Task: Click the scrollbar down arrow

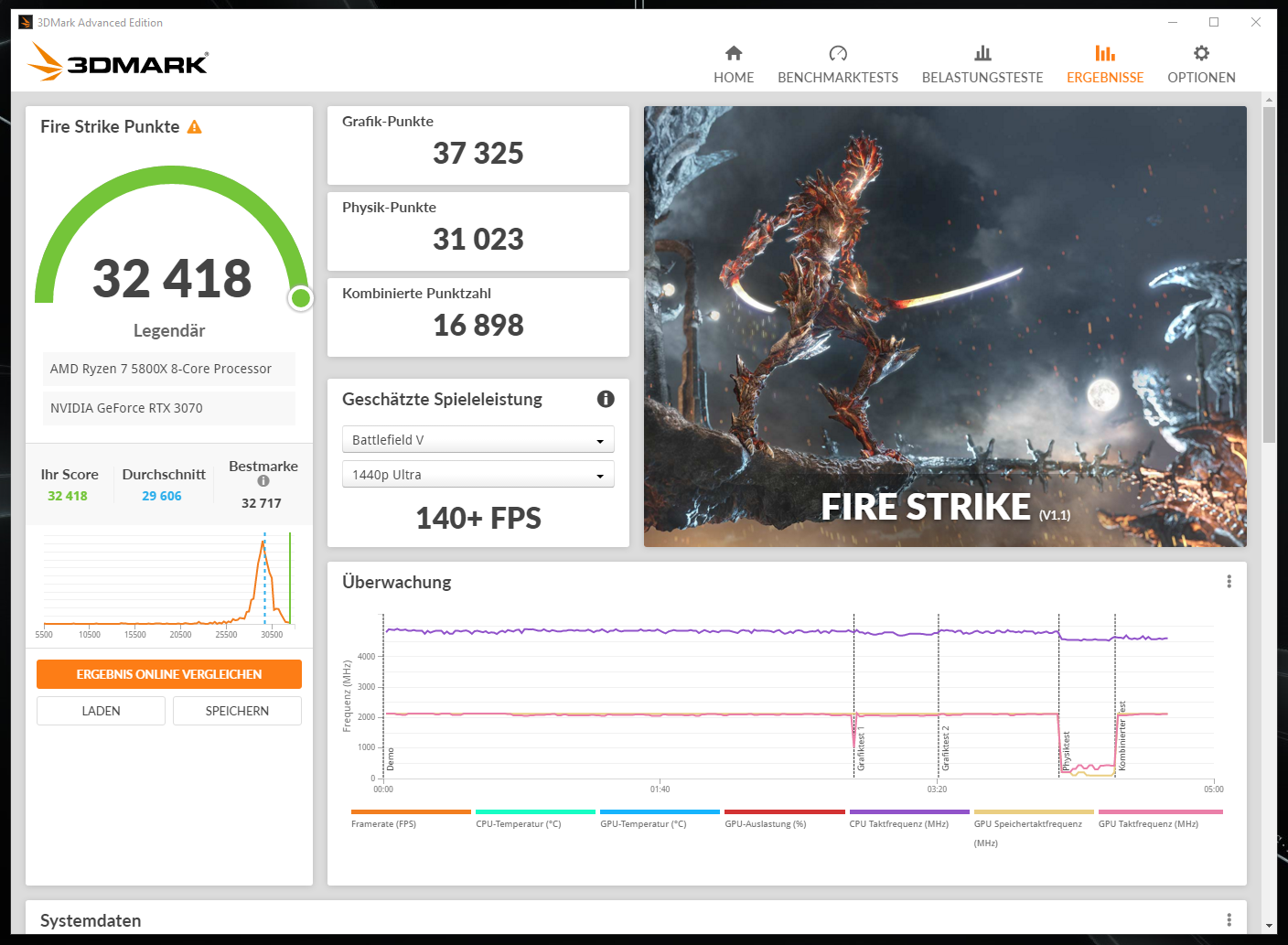Action: click(1269, 926)
